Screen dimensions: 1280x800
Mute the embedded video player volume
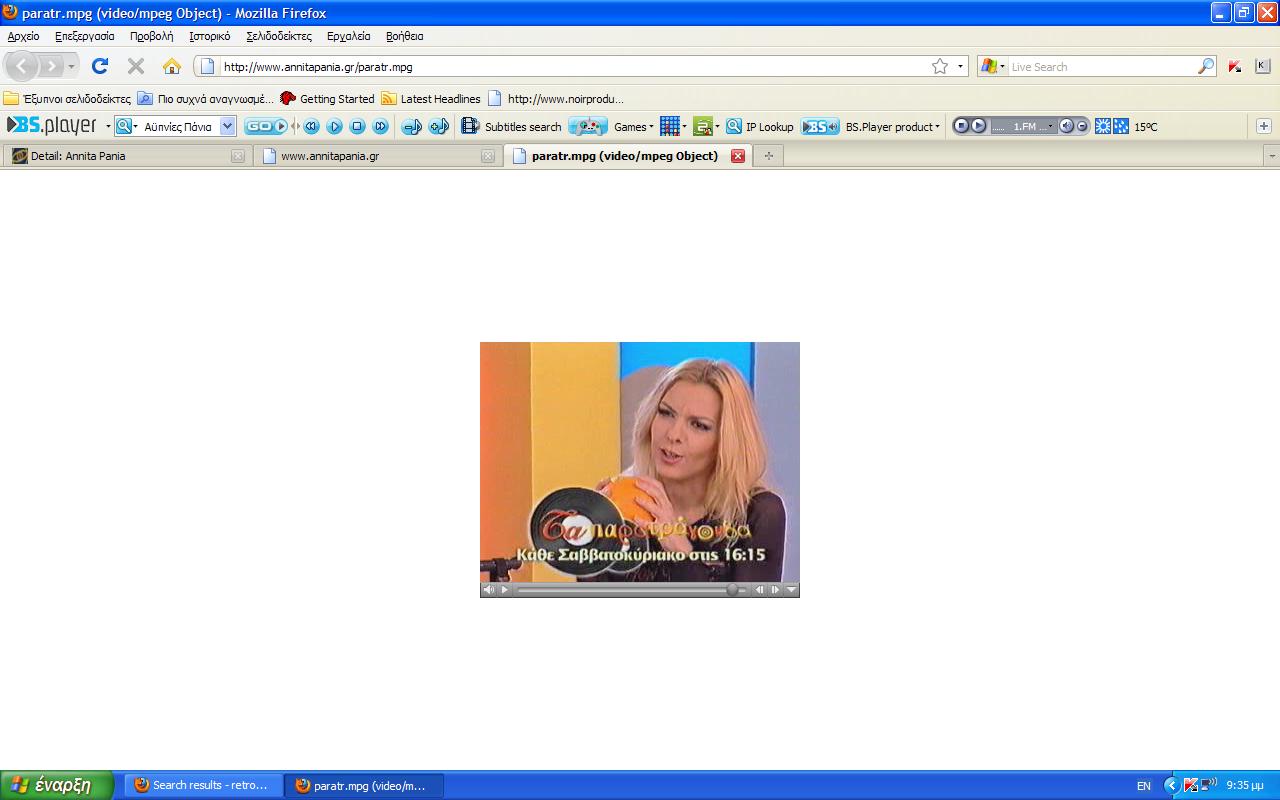click(489, 590)
